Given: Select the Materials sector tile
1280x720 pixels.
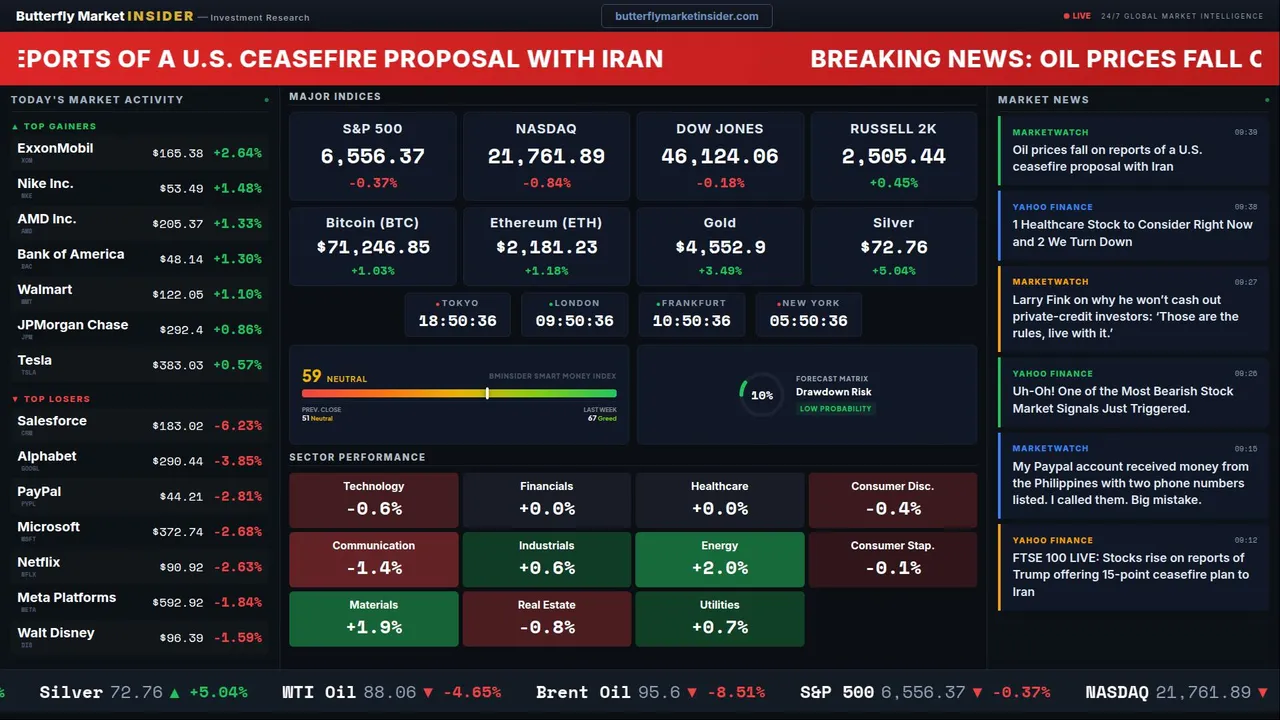Looking at the screenshot, I should (374, 619).
